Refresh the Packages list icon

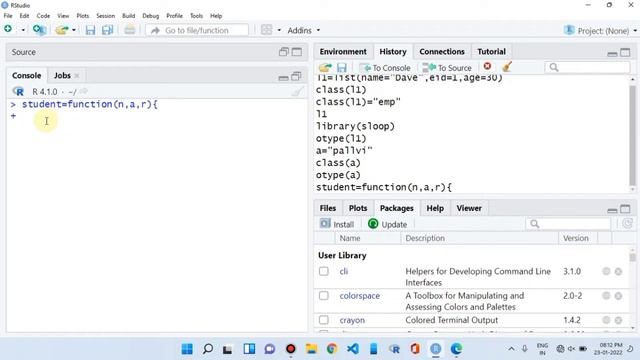point(627,223)
